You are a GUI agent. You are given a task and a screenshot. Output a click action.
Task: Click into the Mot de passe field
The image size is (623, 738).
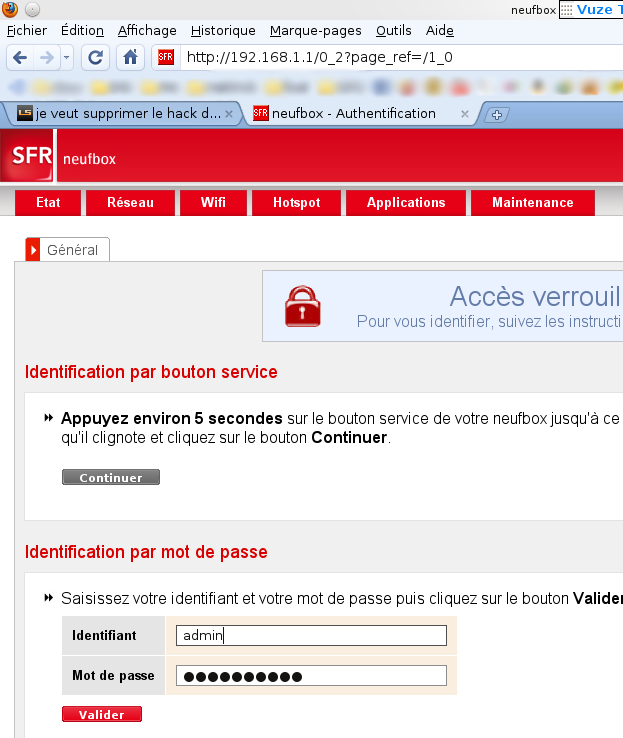click(311, 676)
